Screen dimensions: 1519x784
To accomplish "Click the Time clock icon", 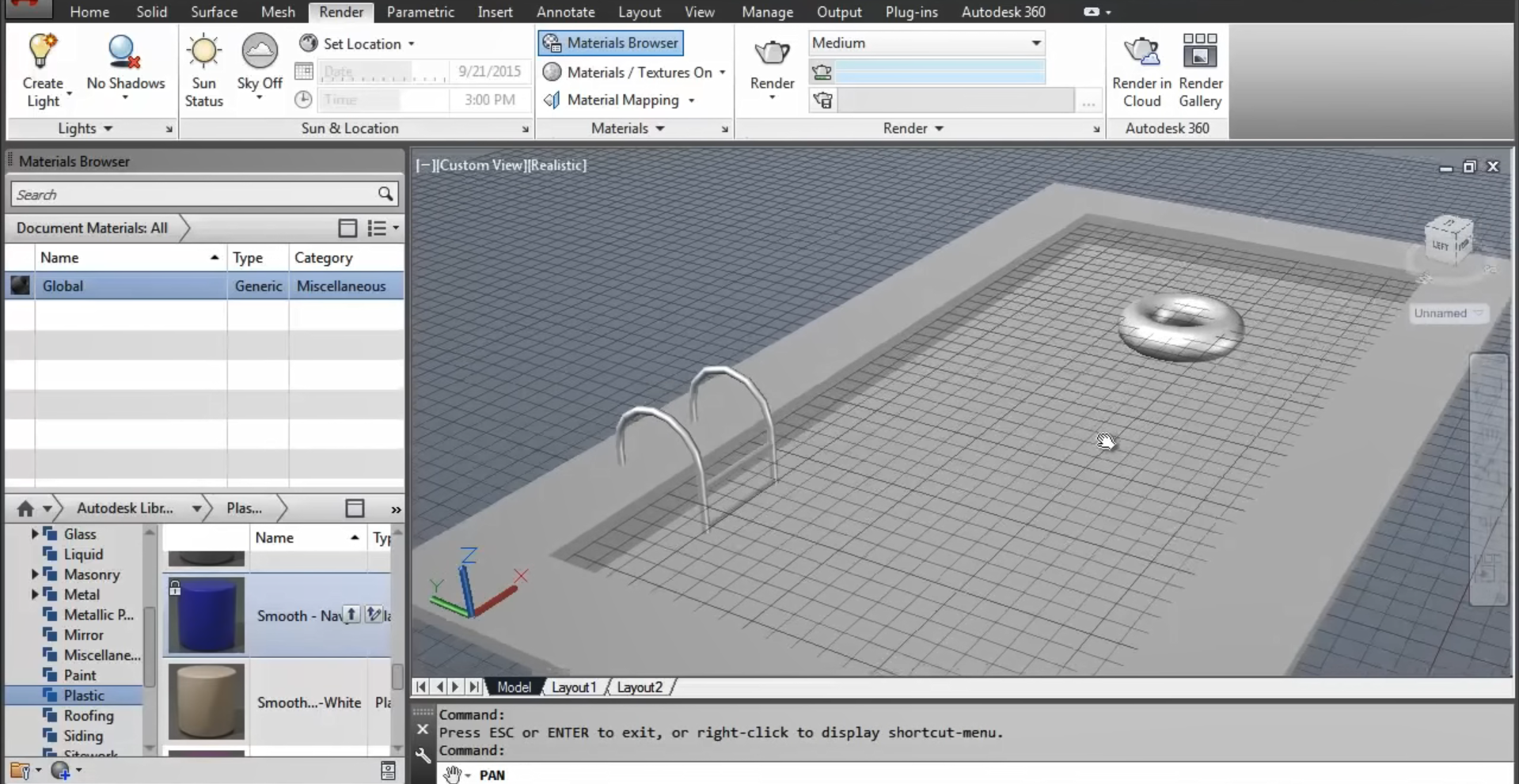I will 303,100.
